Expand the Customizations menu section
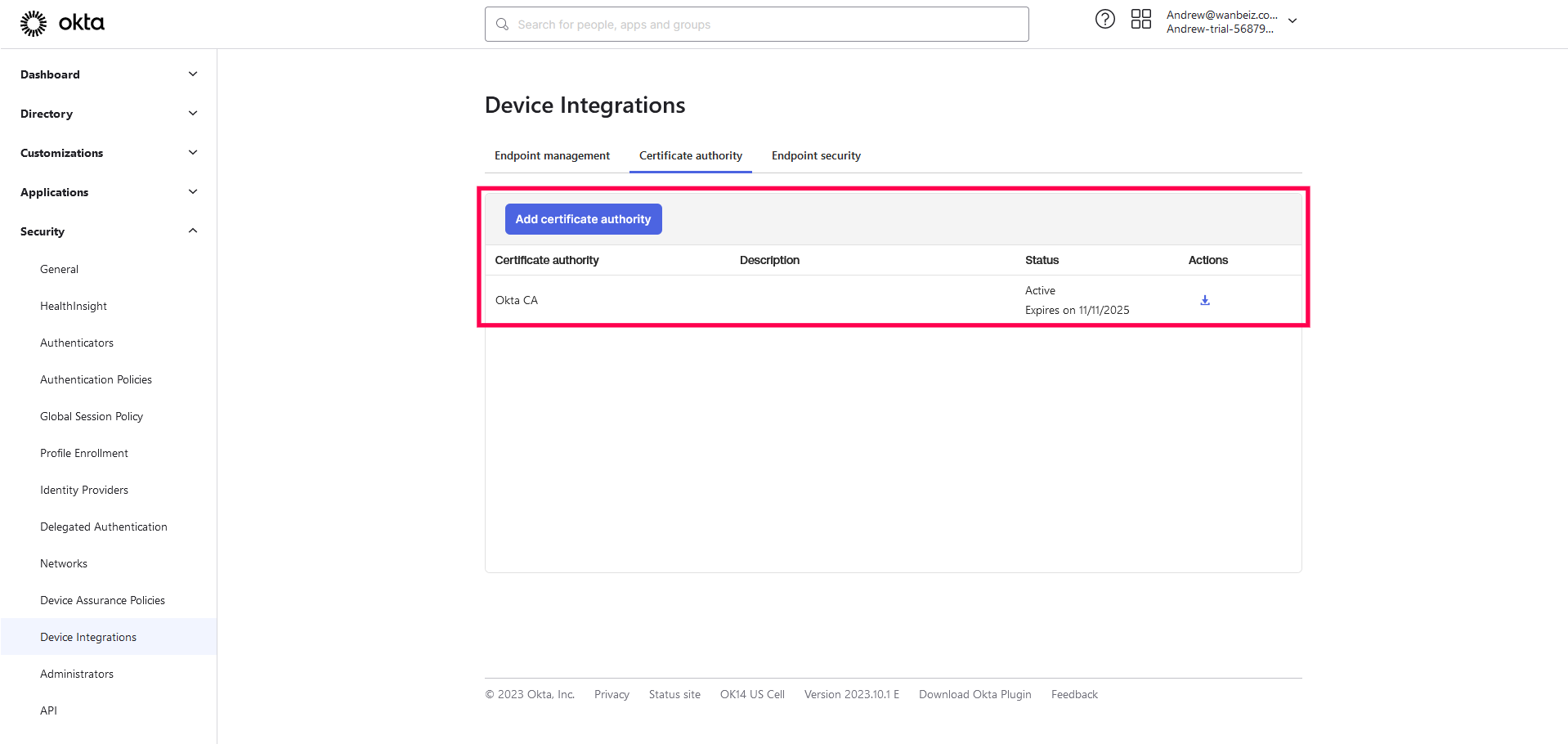Viewport: 1568px width, 744px height. 192,153
